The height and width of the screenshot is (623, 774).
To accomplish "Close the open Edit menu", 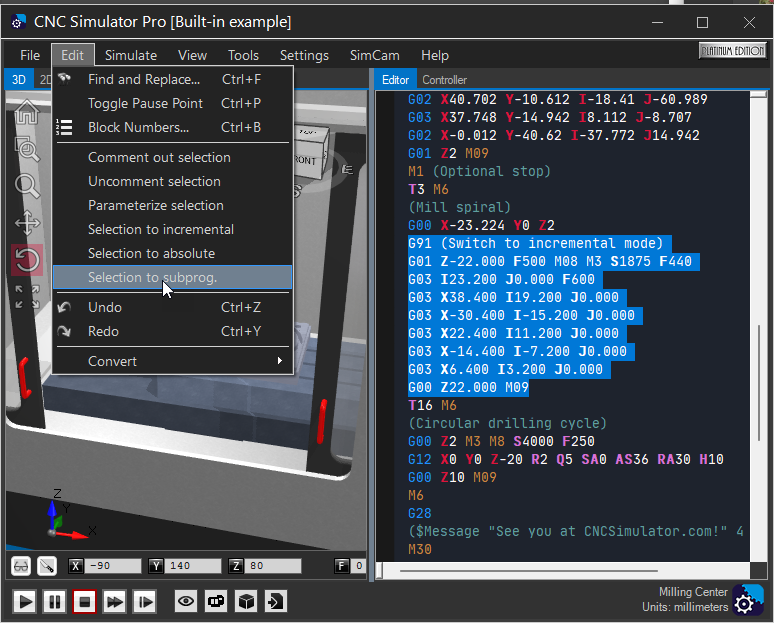I will click(x=73, y=55).
